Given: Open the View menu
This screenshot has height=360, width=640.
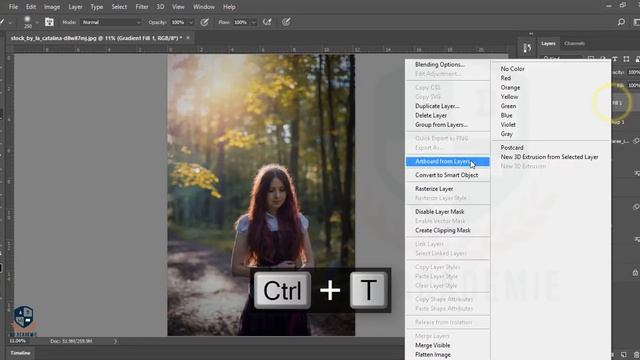Looking at the screenshot, I should pyautogui.click(x=178, y=7).
